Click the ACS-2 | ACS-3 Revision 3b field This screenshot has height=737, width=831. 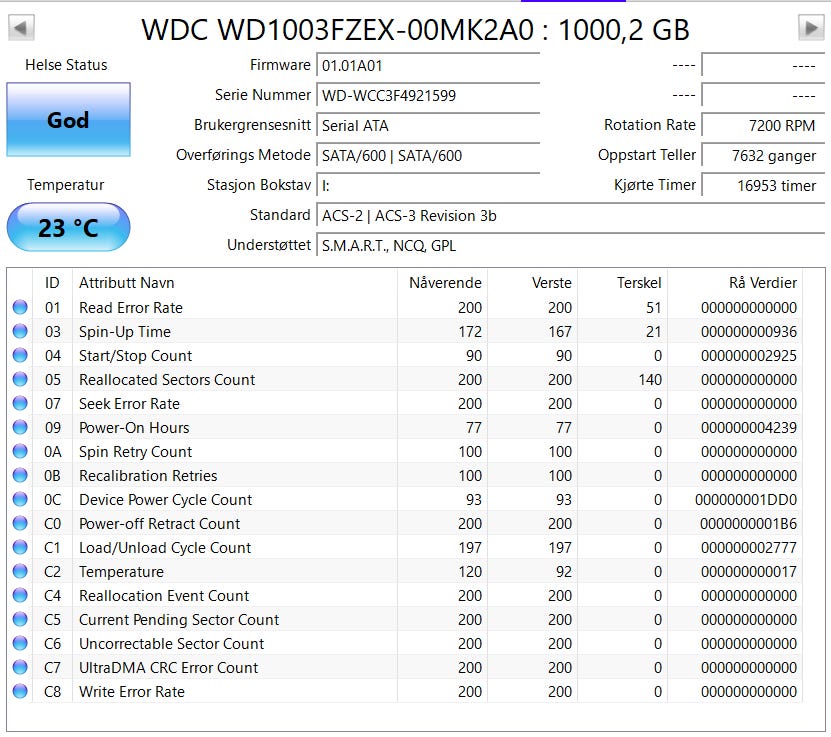click(571, 216)
